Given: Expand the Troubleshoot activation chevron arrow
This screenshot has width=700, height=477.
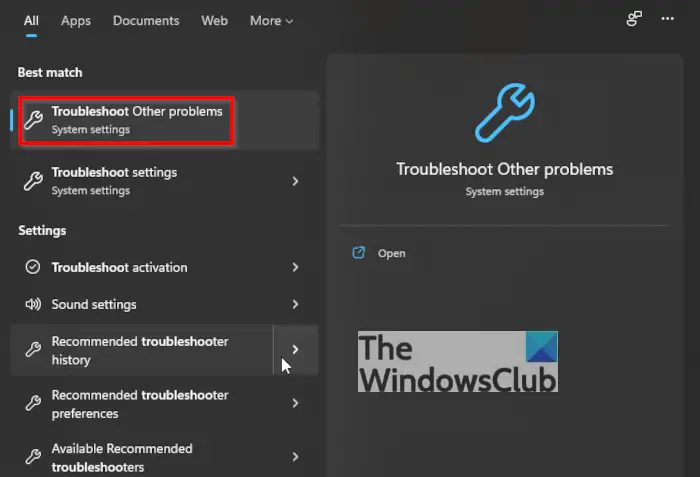Looking at the screenshot, I should (295, 267).
